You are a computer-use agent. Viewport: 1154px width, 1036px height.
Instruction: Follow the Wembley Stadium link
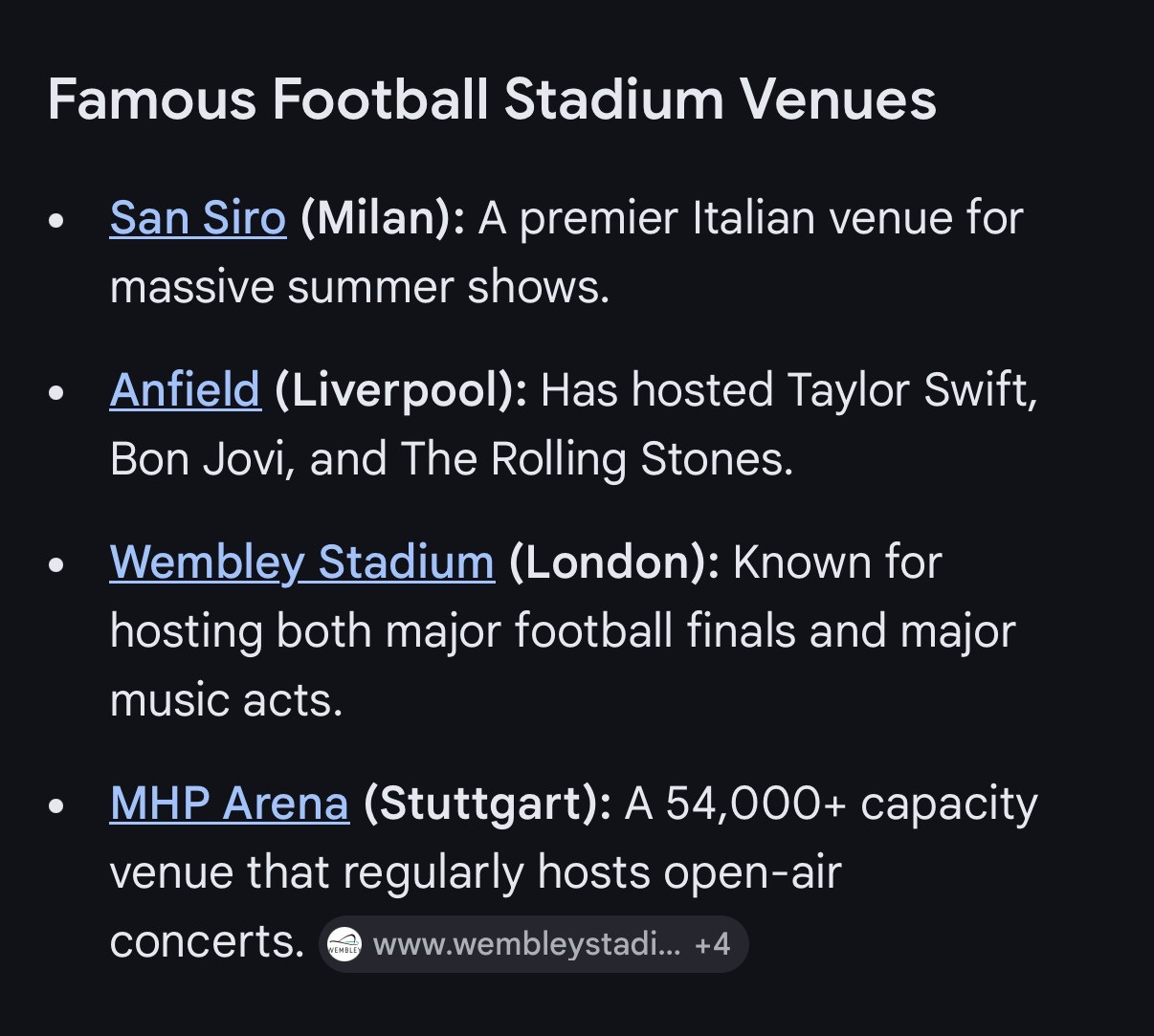pos(301,562)
